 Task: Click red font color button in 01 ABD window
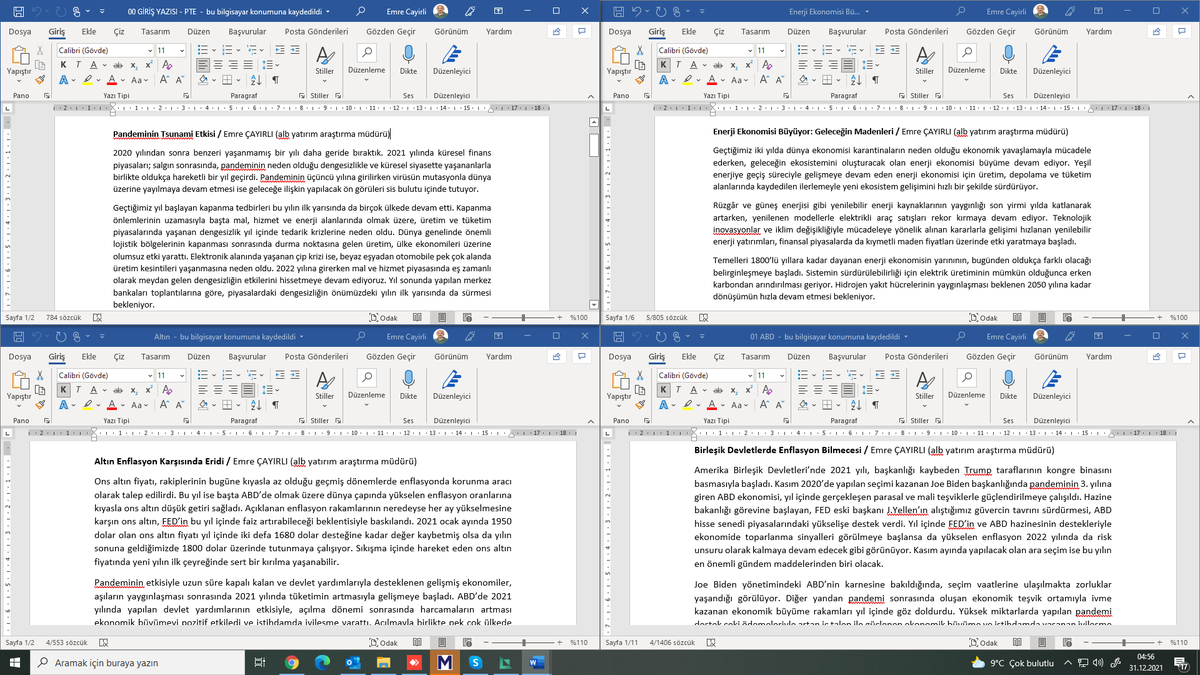pos(711,404)
